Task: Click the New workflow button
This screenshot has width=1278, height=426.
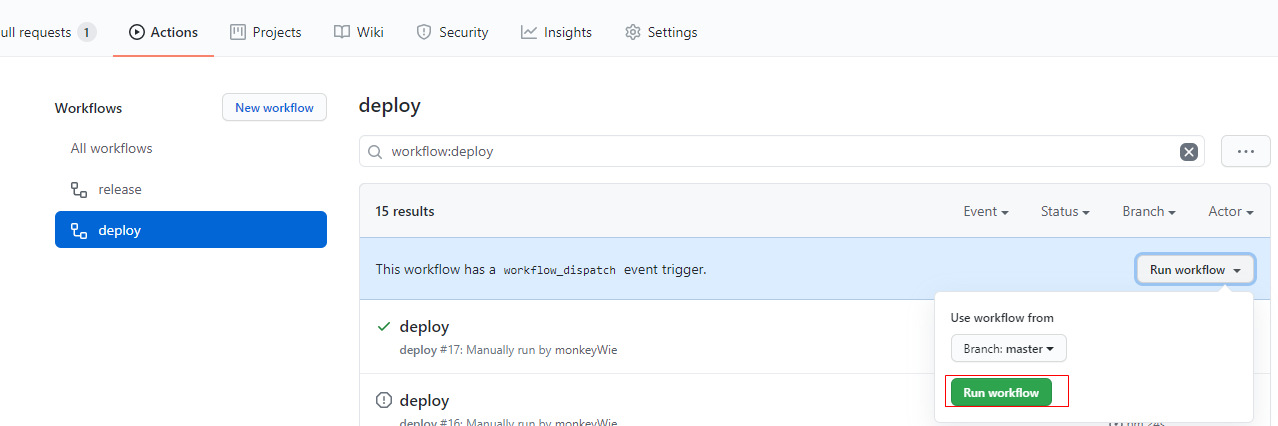Action: [274, 108]
